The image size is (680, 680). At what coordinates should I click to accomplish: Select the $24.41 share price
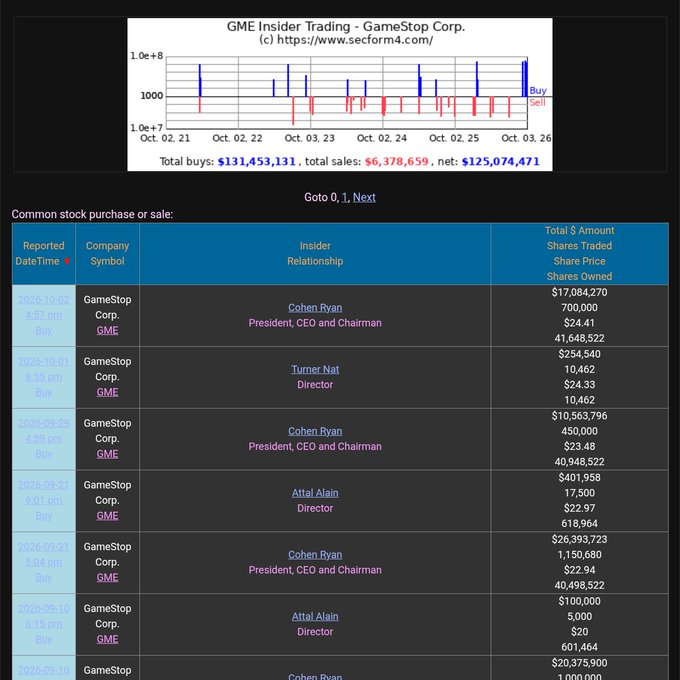pyautogui.click(x=579, y=323)
